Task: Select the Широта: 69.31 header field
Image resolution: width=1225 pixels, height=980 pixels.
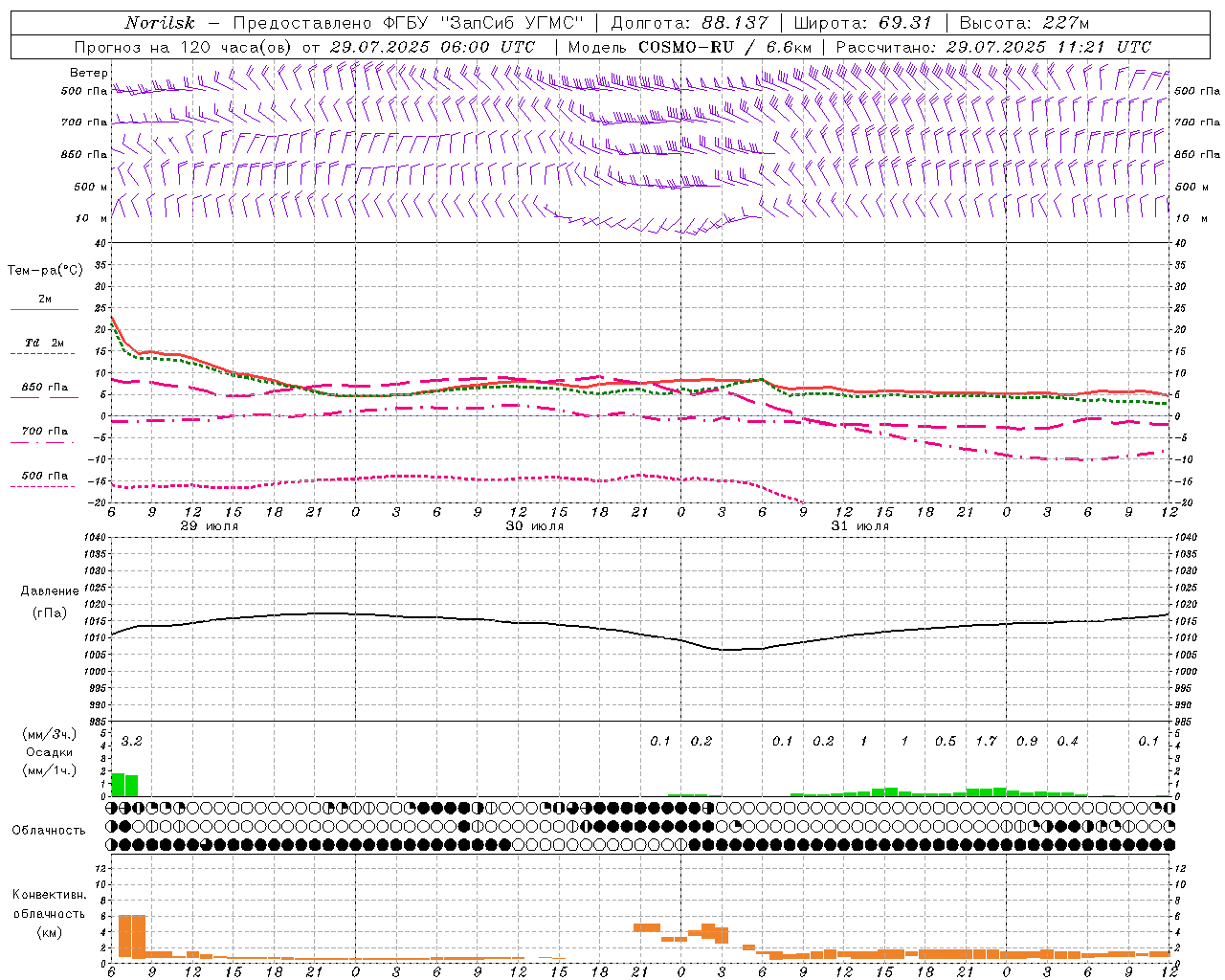Action: (863, 23)
